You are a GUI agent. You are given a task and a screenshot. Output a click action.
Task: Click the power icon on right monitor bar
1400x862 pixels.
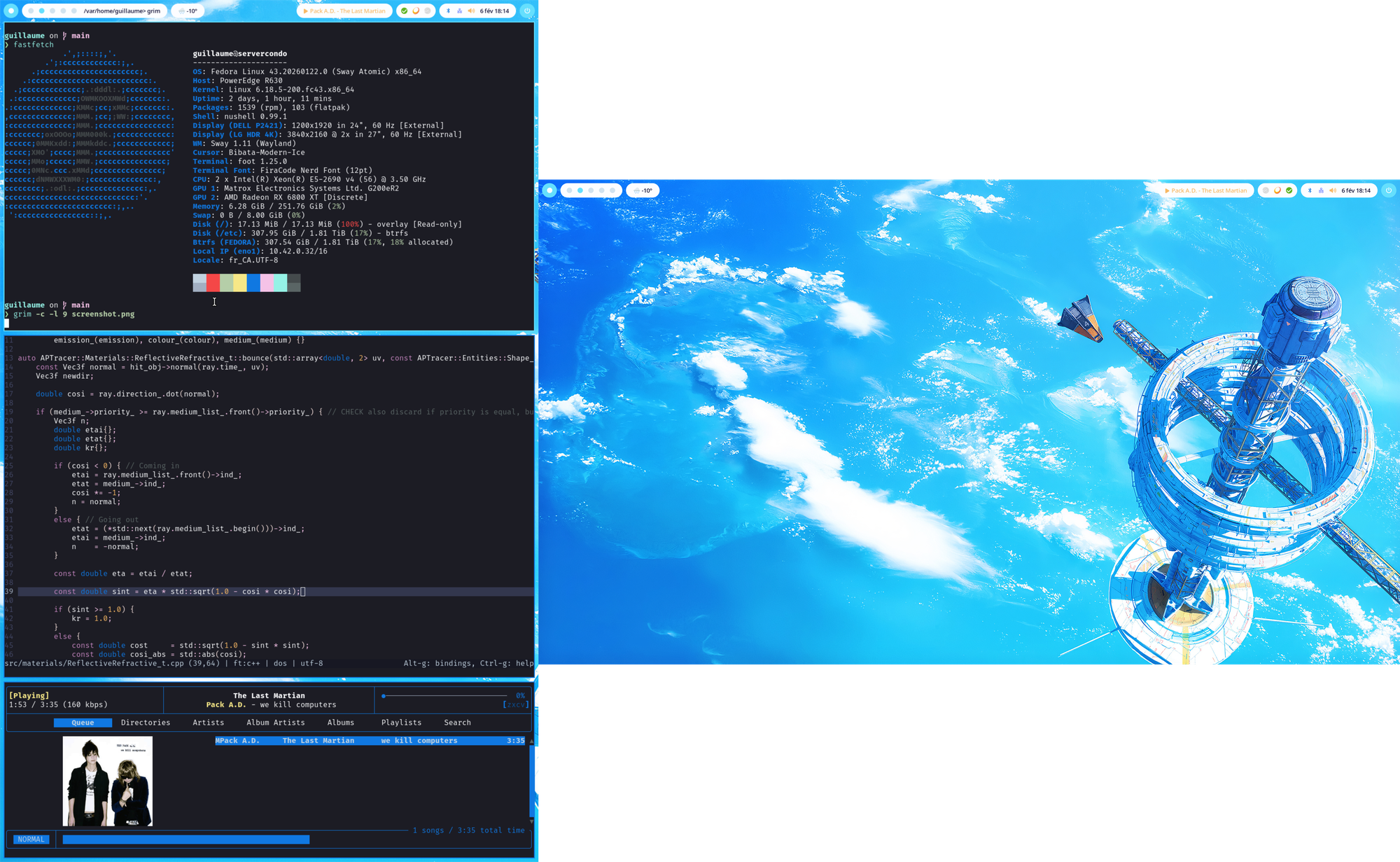(x=1389, y=190)
